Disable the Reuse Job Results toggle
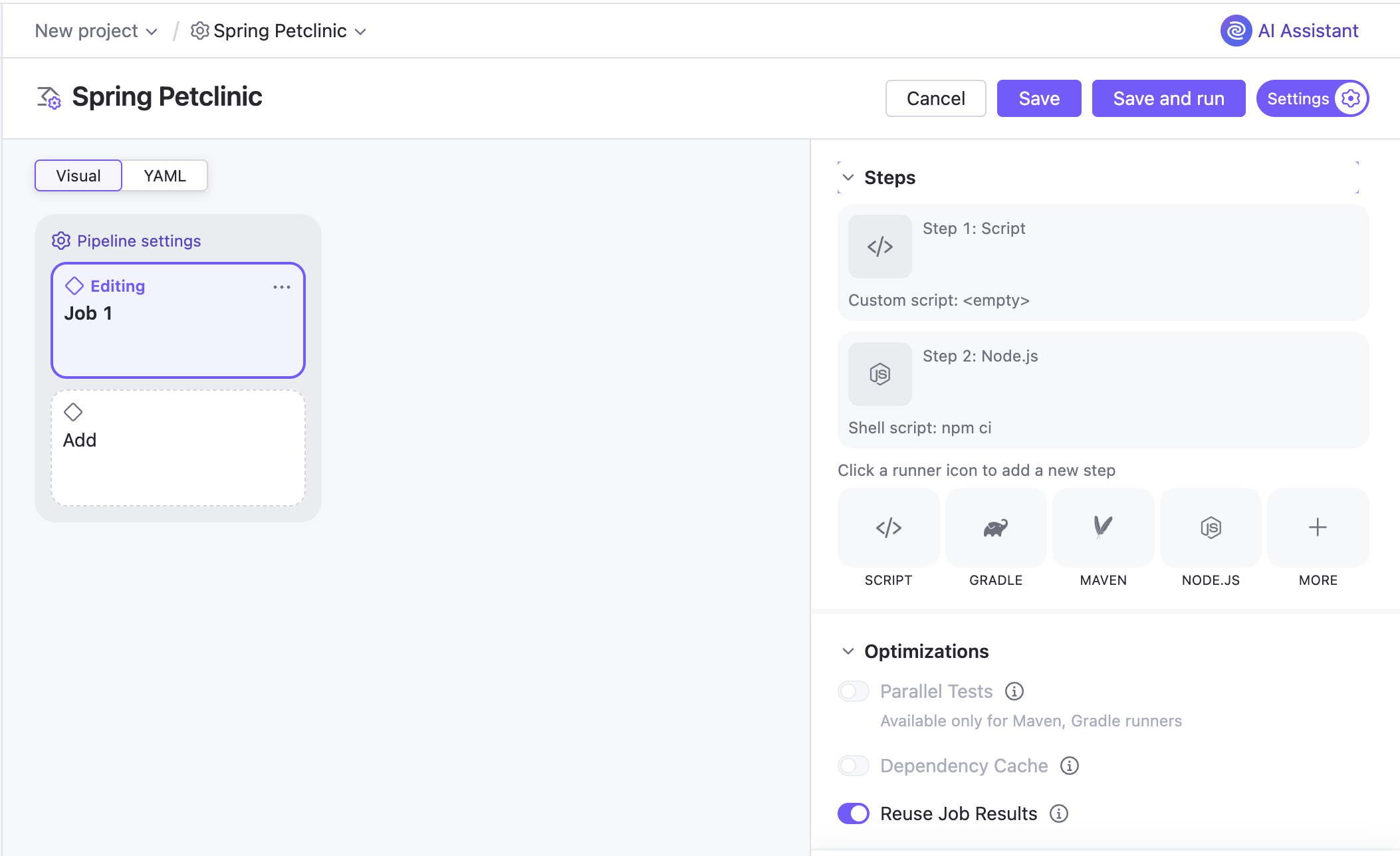The width and height of the screenshot is (1400, 856). tap(854, 813)
